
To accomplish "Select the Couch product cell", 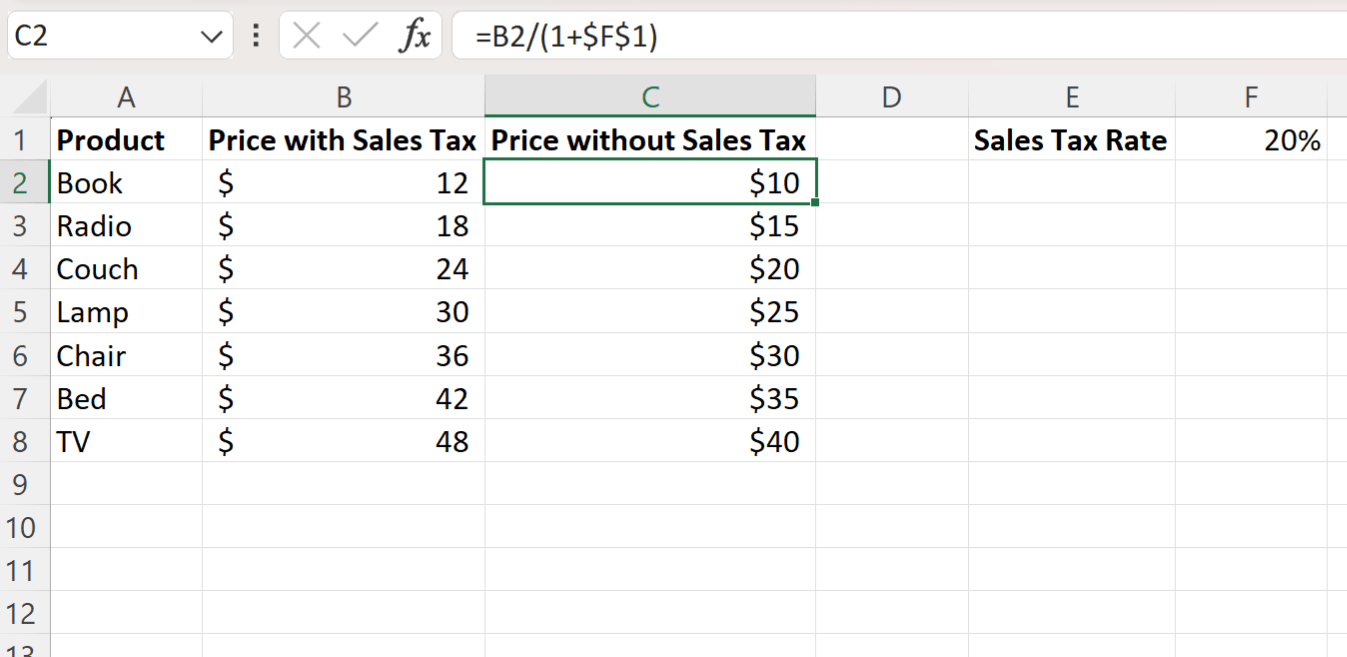I will 126,269.
